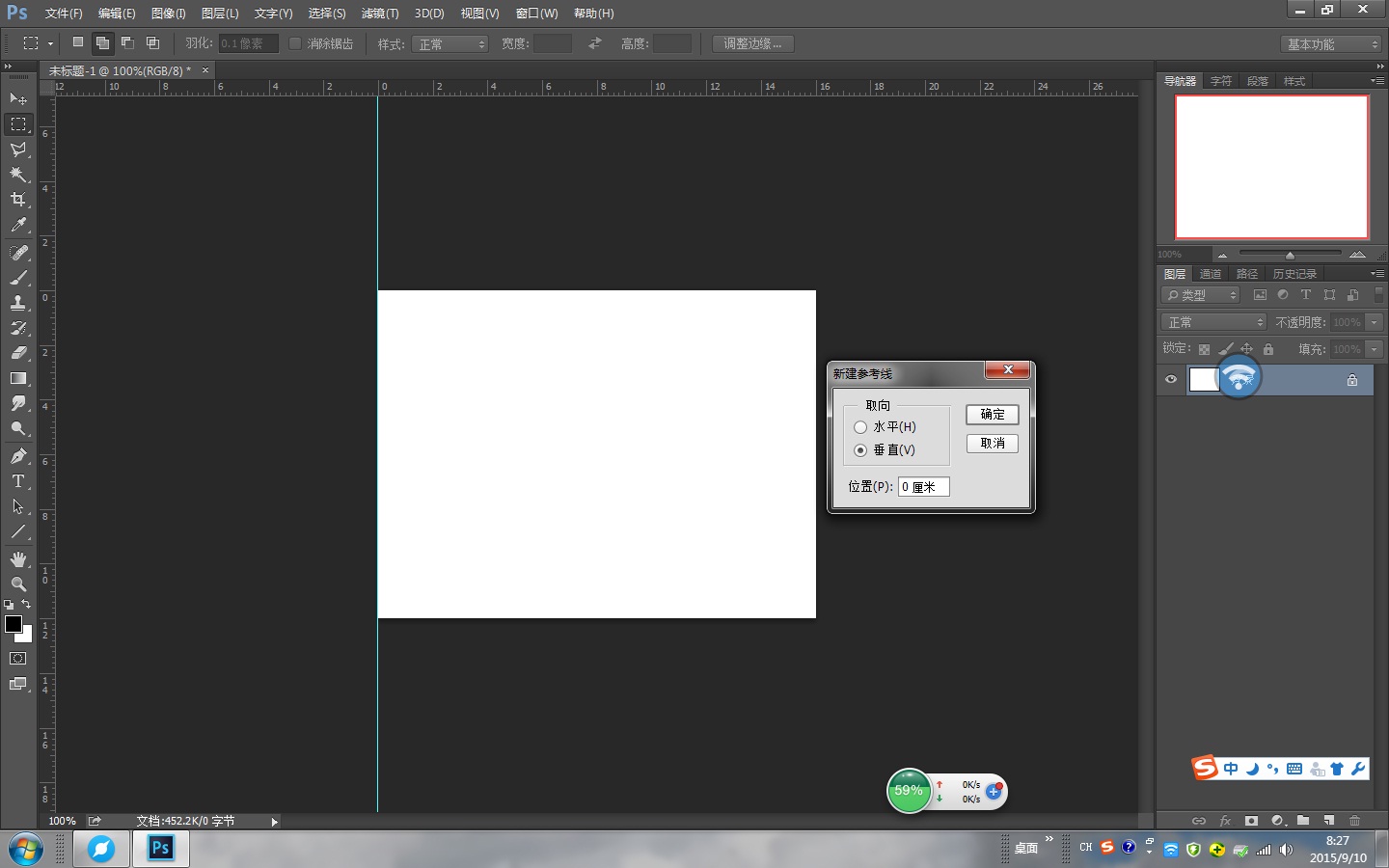Image resolution: width=1389 pixels, height=868 pixels.
Task: Select the Dodge tool
Action: click(18, 428)
